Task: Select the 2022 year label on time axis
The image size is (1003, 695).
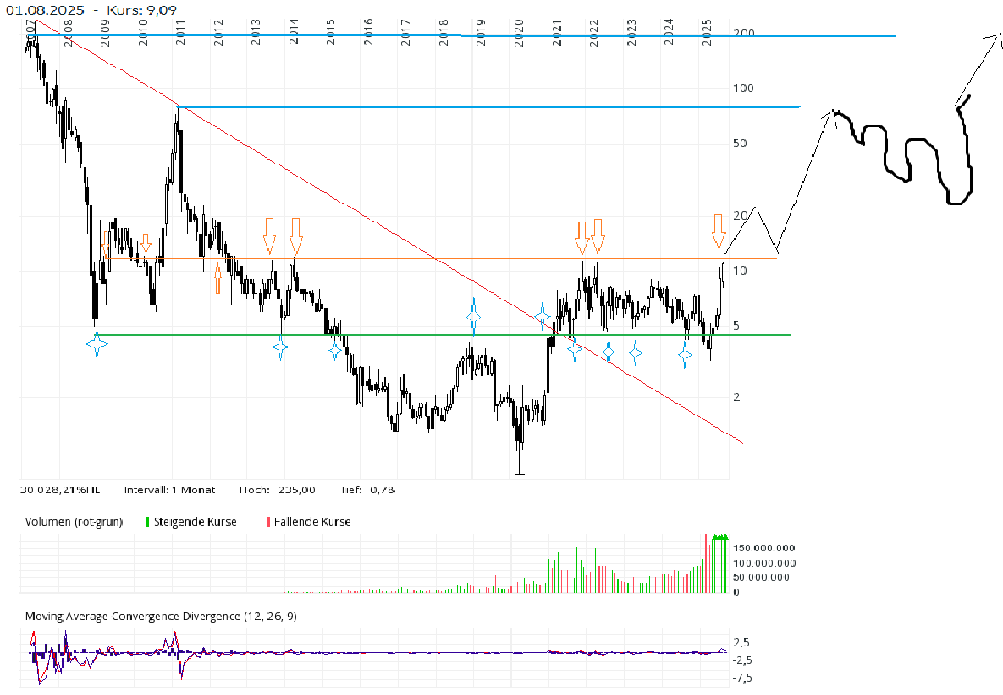Action: point(594,32)
